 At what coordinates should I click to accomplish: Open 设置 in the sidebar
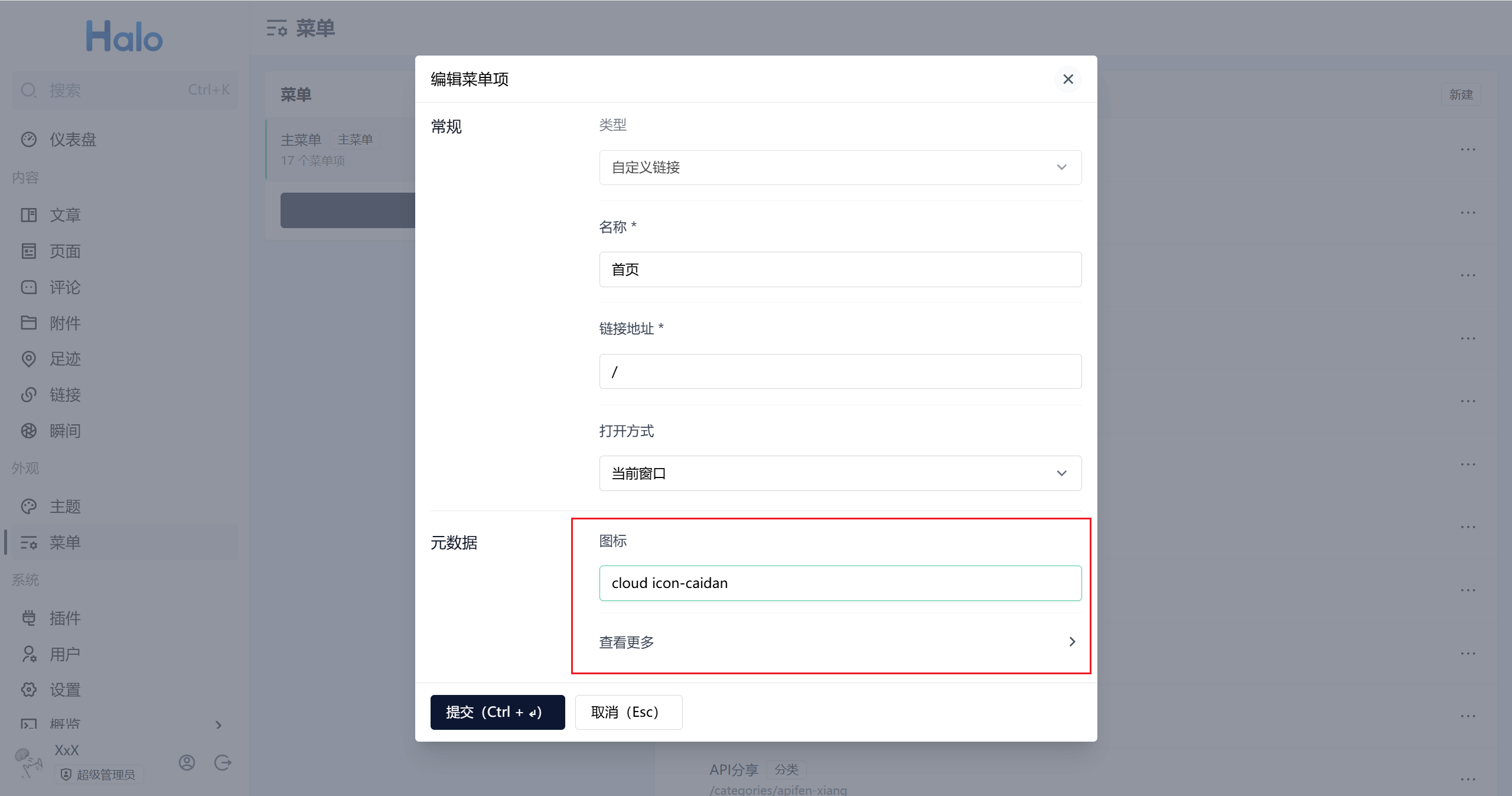click(x=65, y=690)
